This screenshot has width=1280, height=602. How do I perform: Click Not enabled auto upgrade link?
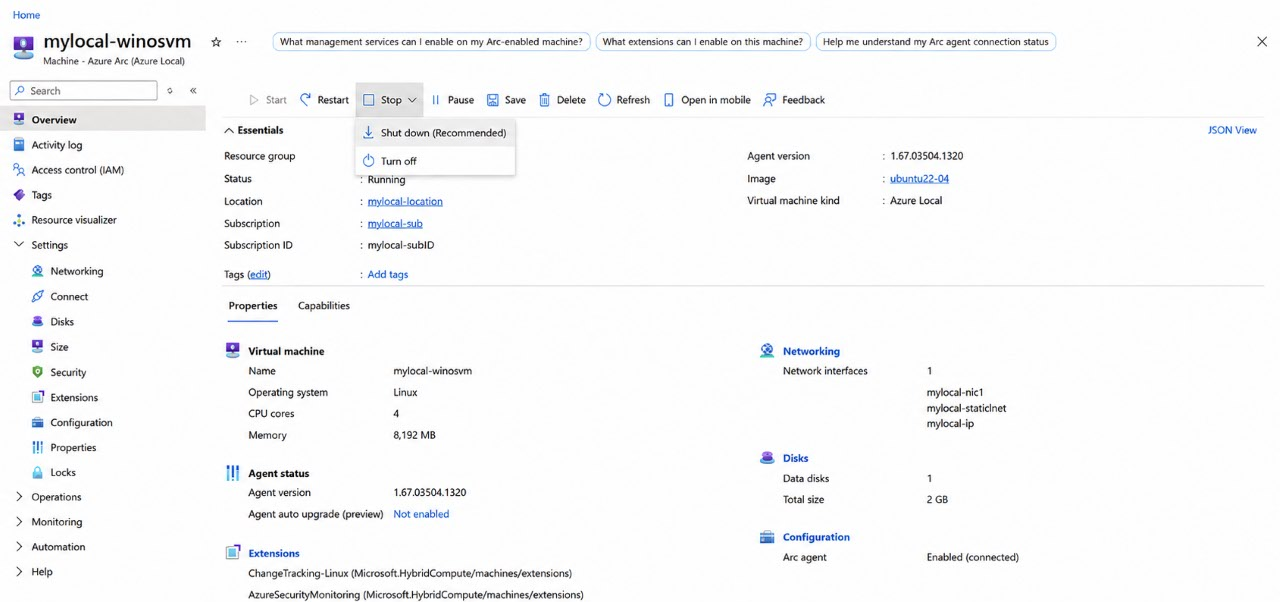pyautogui.click(x=421, y=514)
